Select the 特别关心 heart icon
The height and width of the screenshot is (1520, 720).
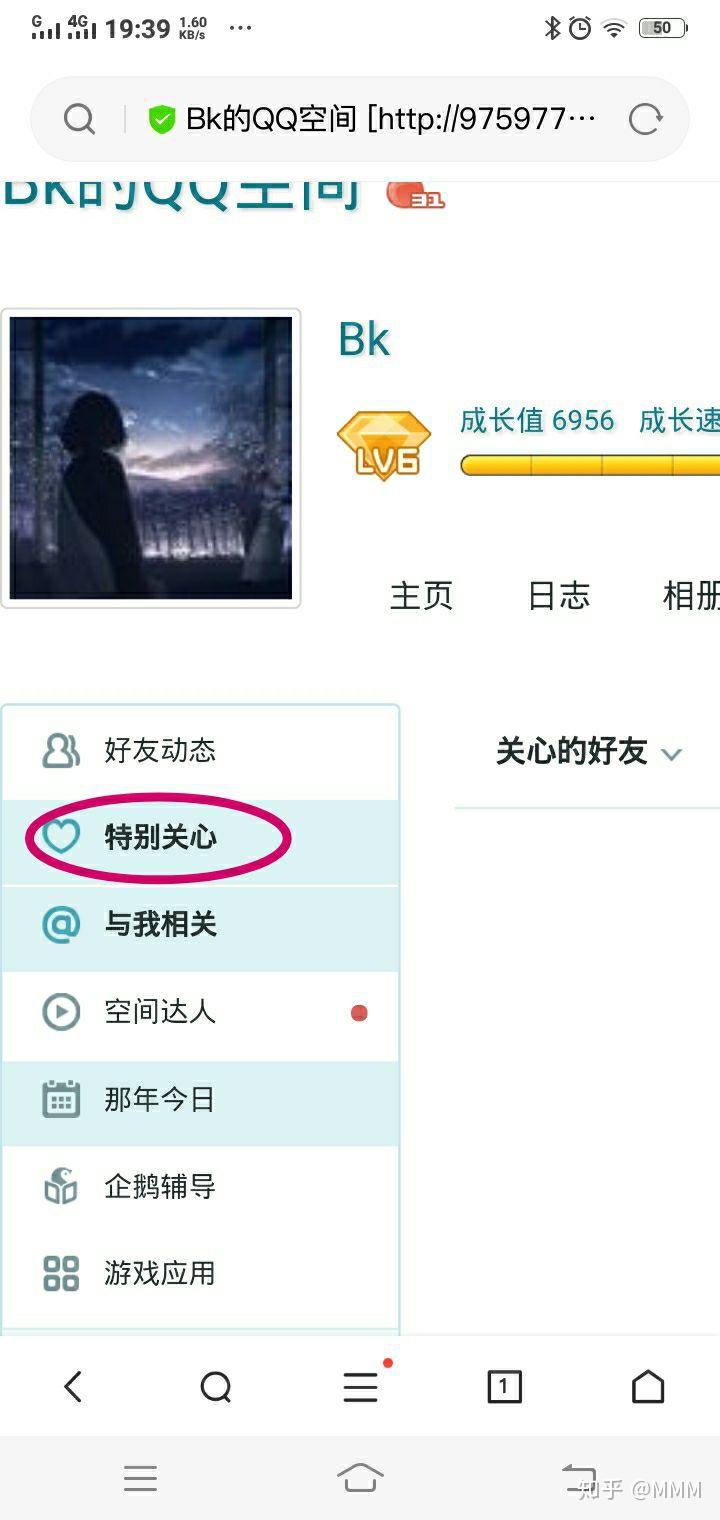(x=61, y=837)
